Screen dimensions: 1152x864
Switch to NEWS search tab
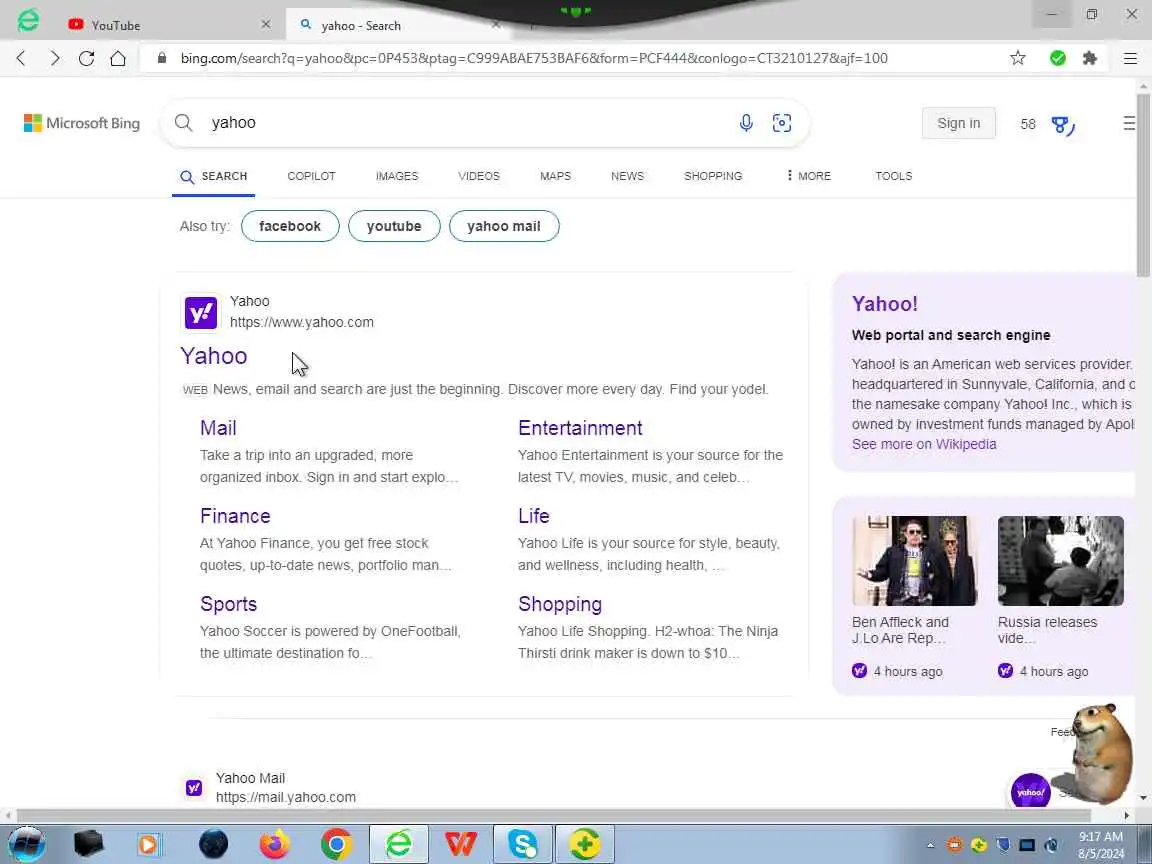(x=627, y=176)
